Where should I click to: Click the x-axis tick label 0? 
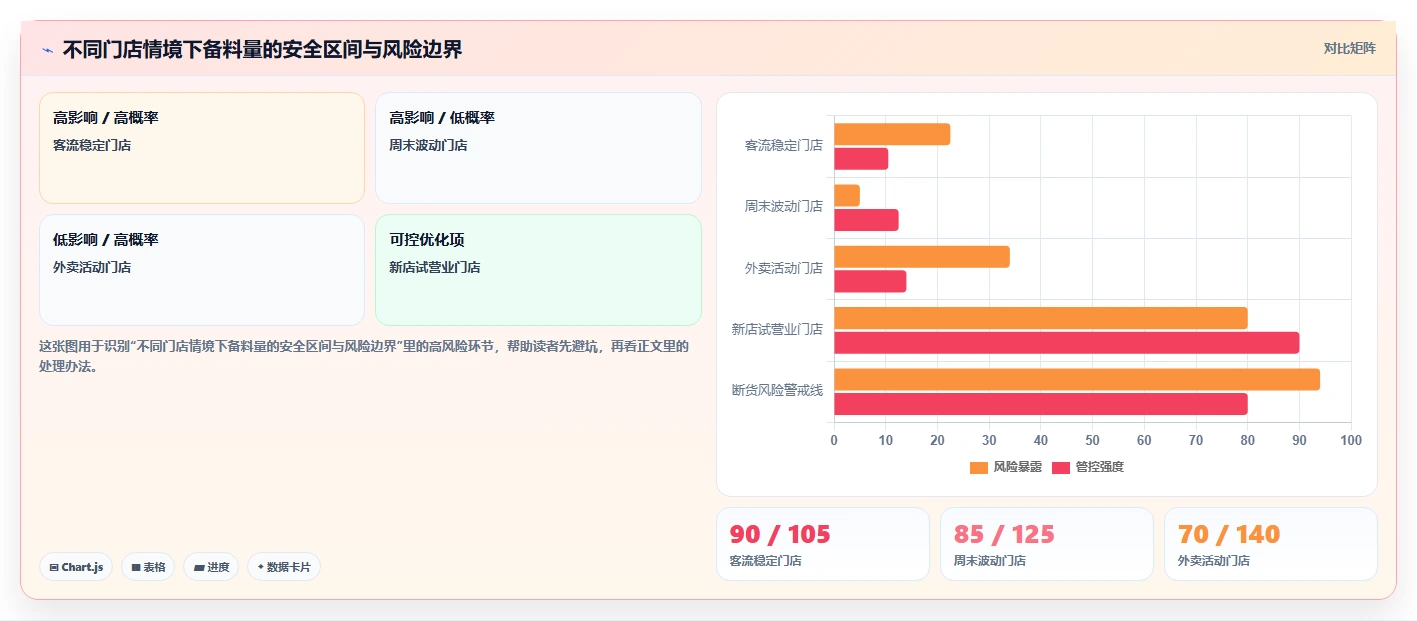(834, 441)
